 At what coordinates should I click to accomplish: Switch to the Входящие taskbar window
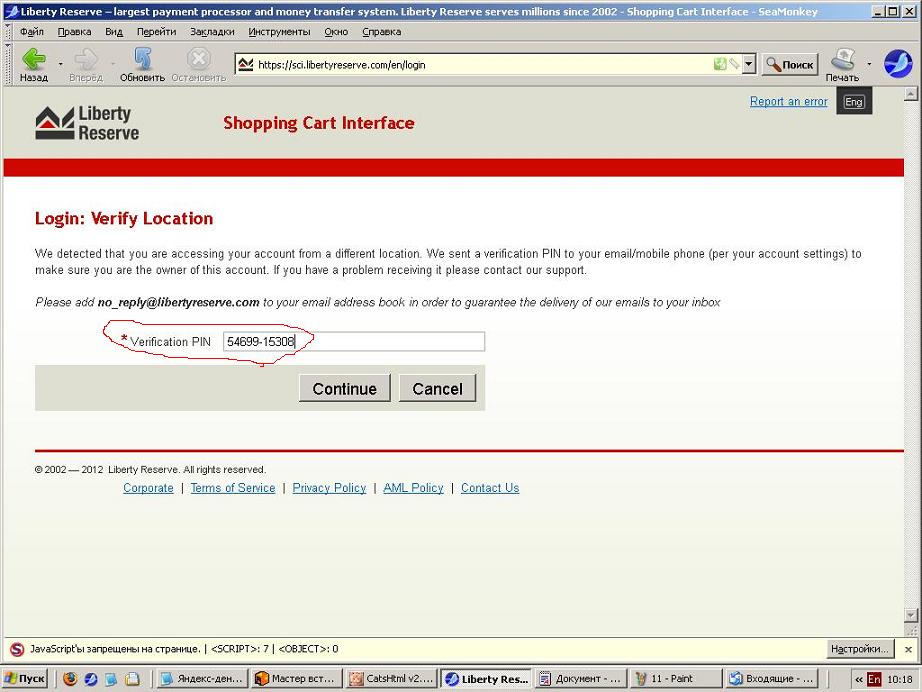tap(771, 678)
